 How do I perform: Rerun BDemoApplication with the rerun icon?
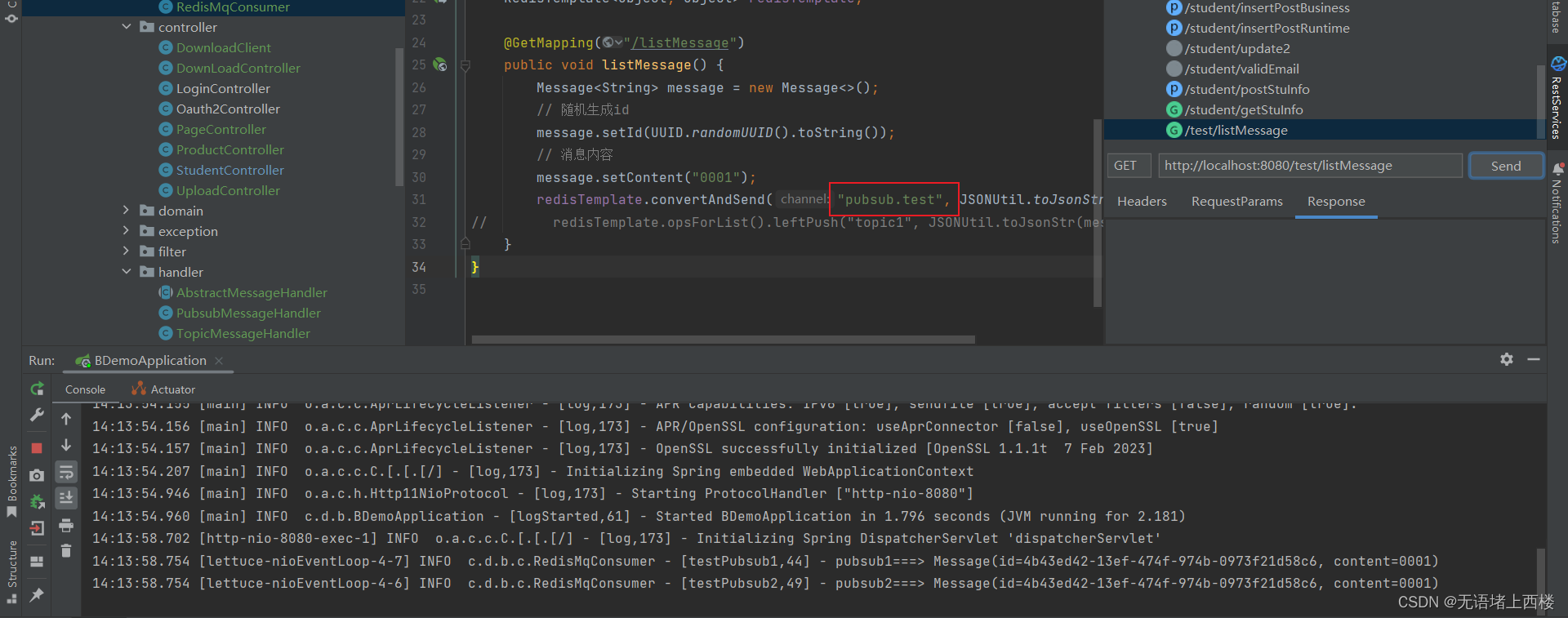pos(37,389)
